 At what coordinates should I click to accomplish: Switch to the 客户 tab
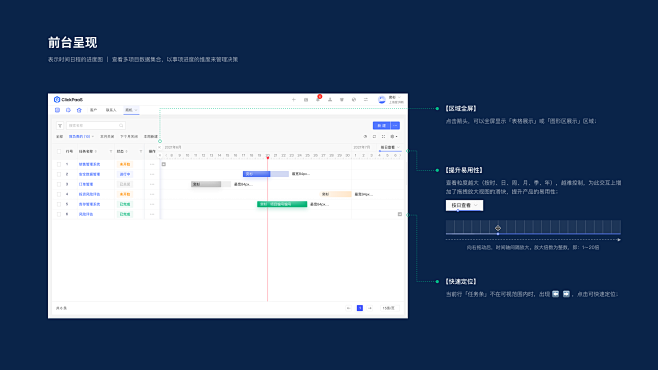point(93,110)
